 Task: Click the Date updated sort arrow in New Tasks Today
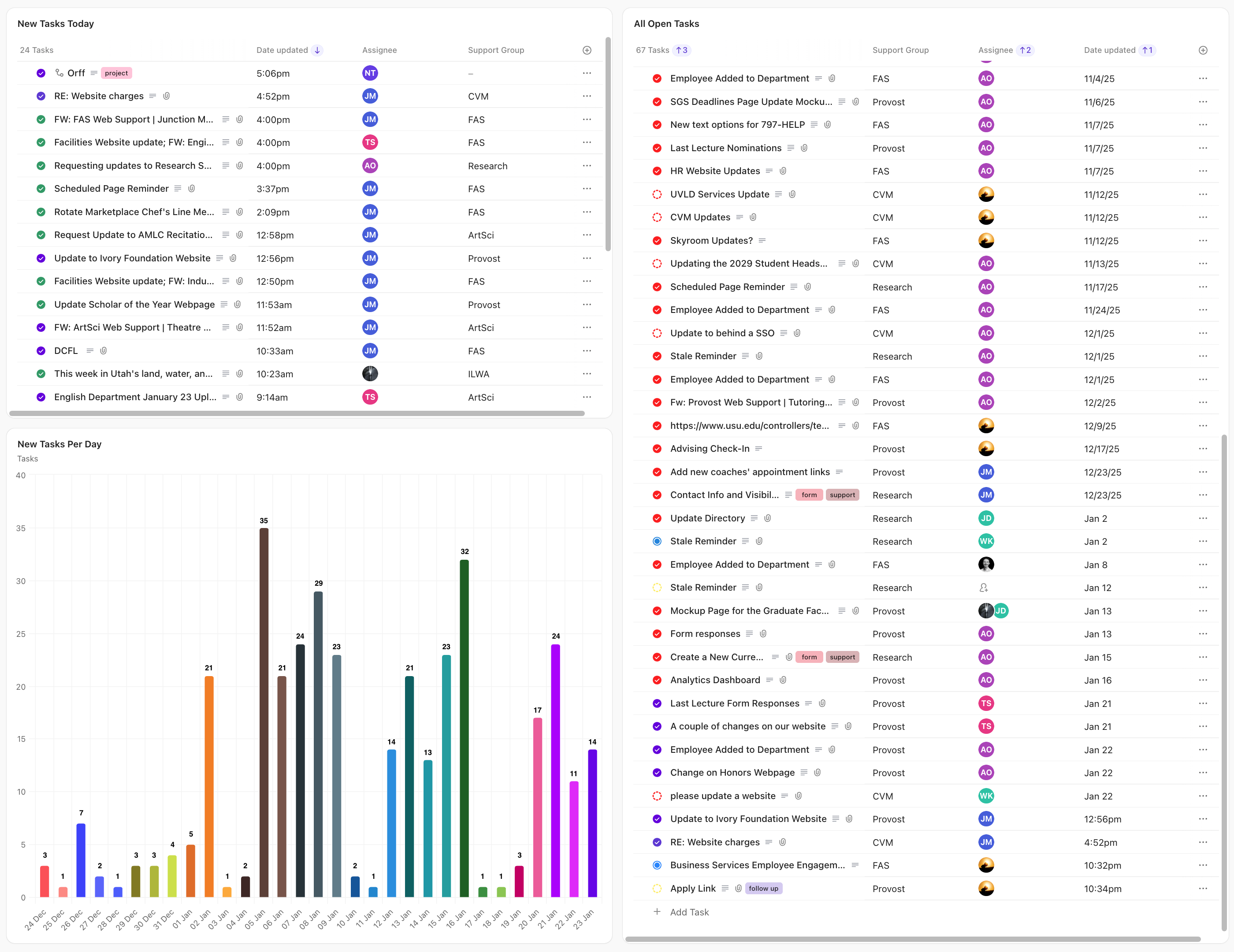317,50
